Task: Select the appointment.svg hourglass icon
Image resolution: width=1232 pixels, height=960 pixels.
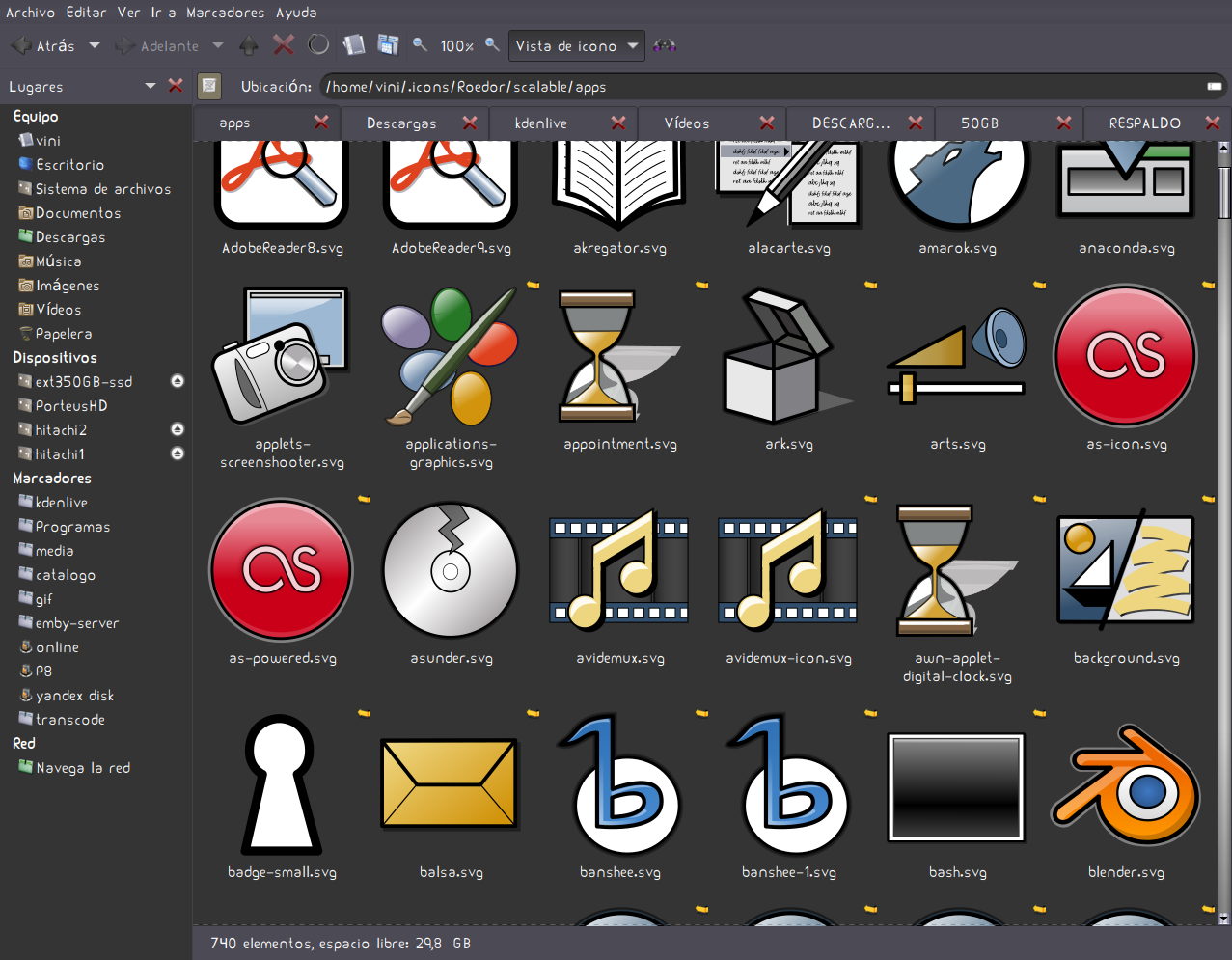Action: 620,357
